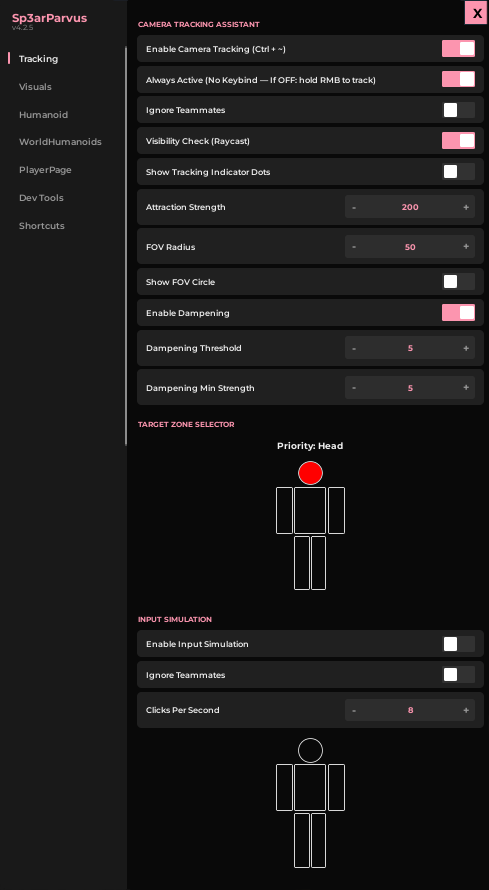Increase FOV Radius with plus button

[466, 247]
